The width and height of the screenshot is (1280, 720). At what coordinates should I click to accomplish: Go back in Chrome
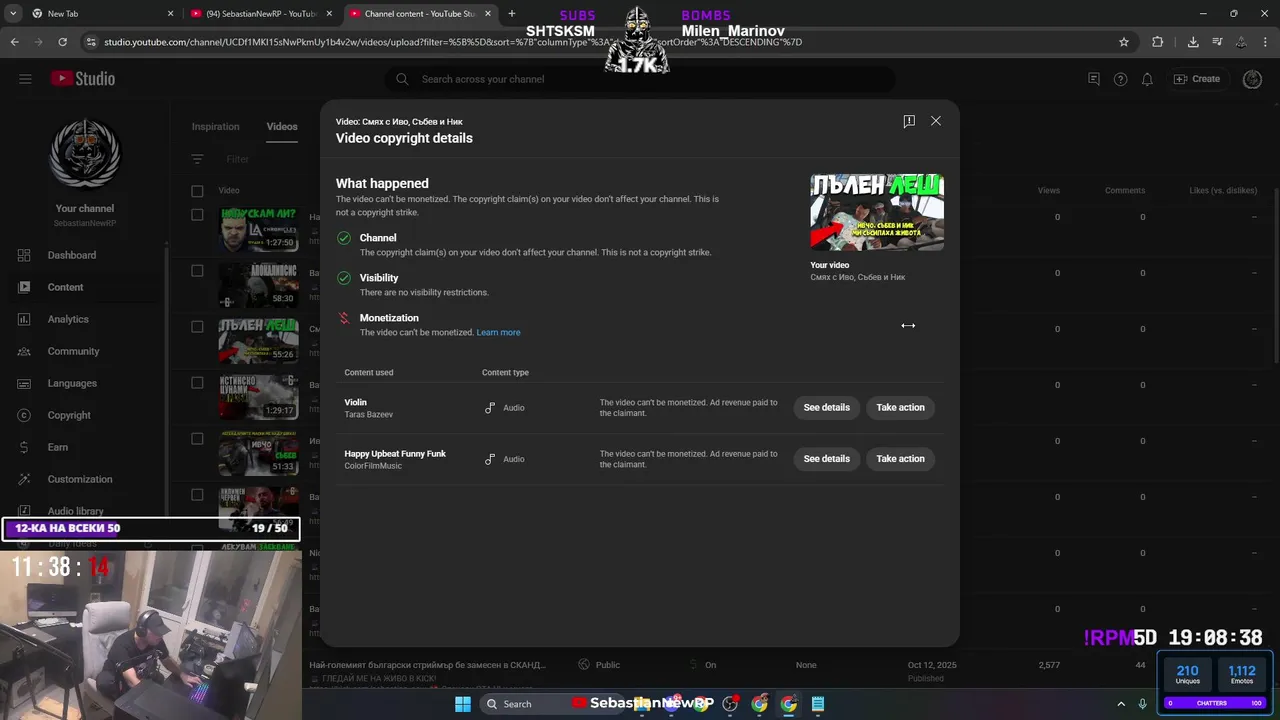[x=15, y=42]
